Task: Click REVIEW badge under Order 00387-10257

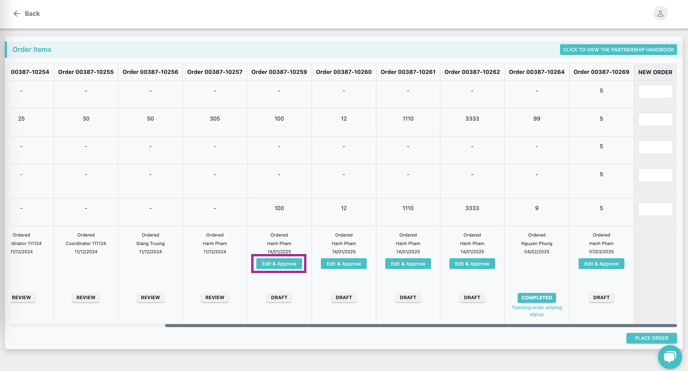Action: point(215,297)
